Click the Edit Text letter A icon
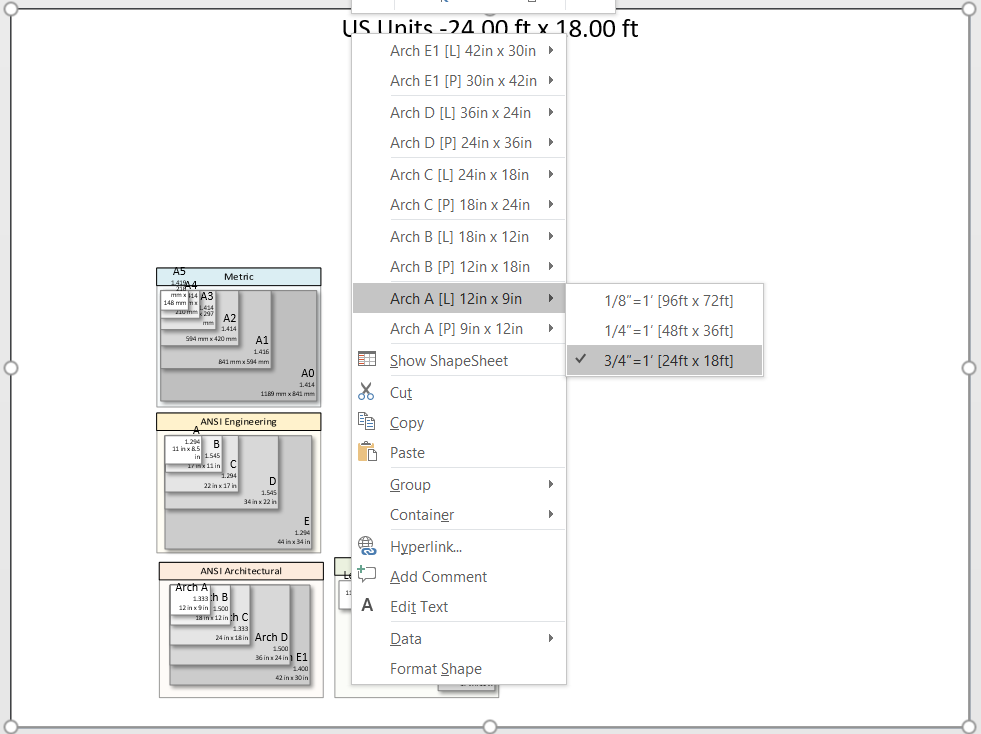 366,606
